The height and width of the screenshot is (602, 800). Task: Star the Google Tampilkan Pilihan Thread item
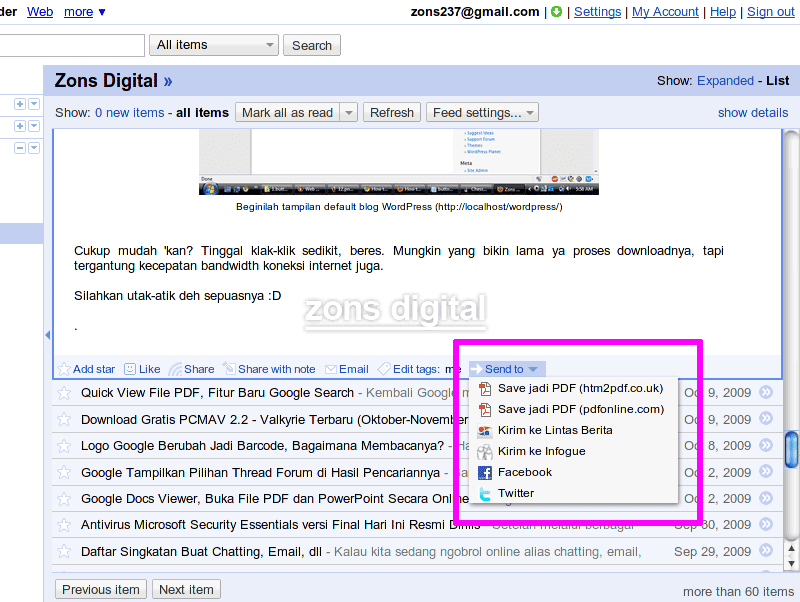point(64,472)
